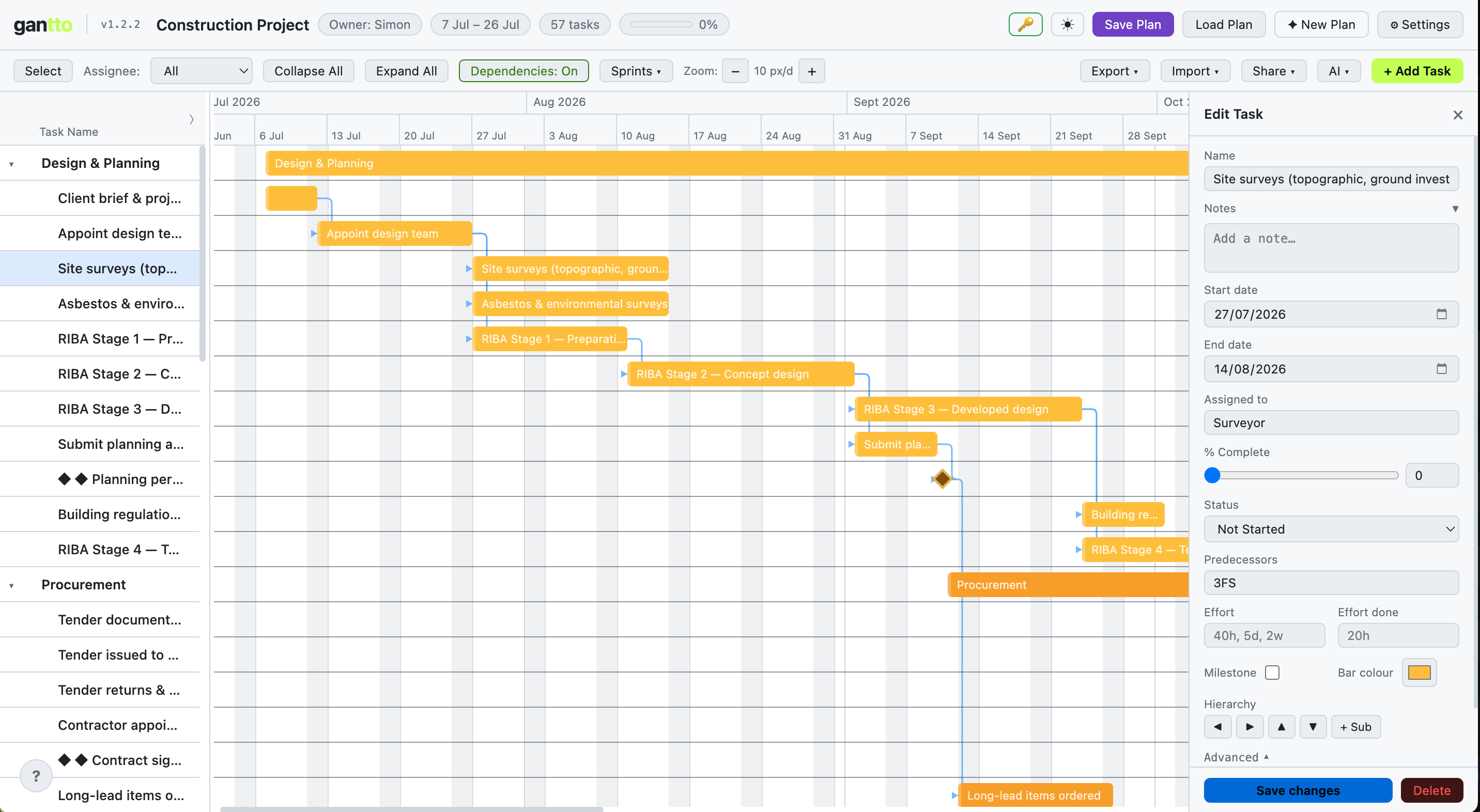Click Save Plan
Screen dimensions: 1480x812
click(1132, 25)
